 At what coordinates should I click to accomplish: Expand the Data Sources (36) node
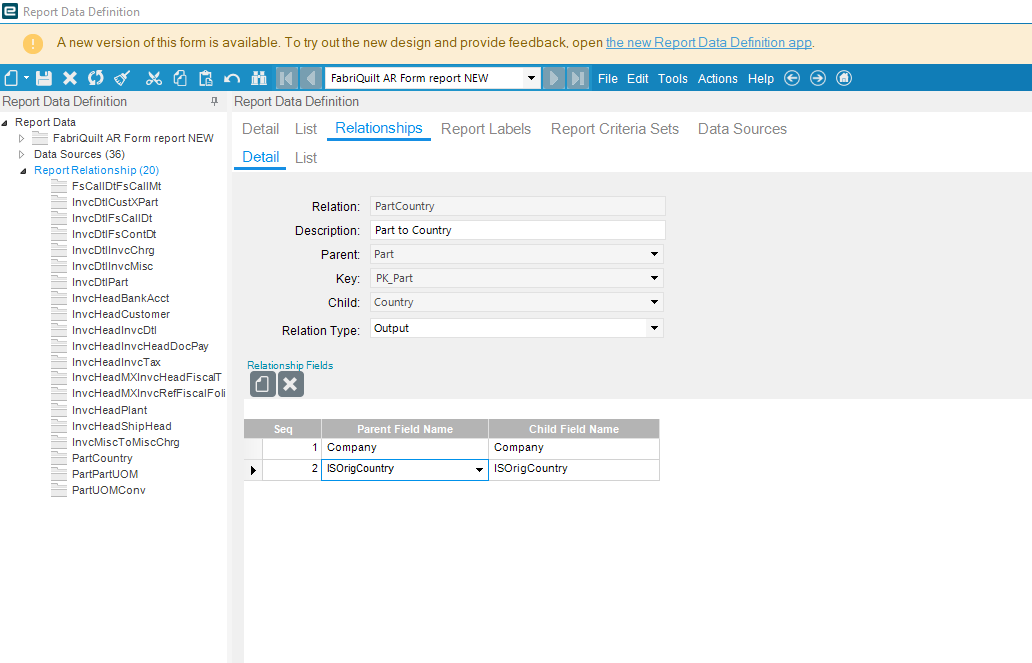click(x=21, y=154)
